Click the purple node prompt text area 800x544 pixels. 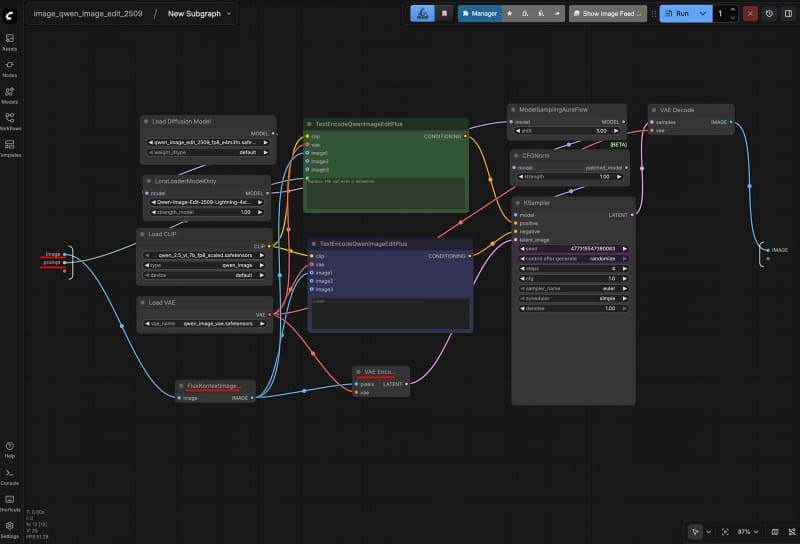(390, 313)
